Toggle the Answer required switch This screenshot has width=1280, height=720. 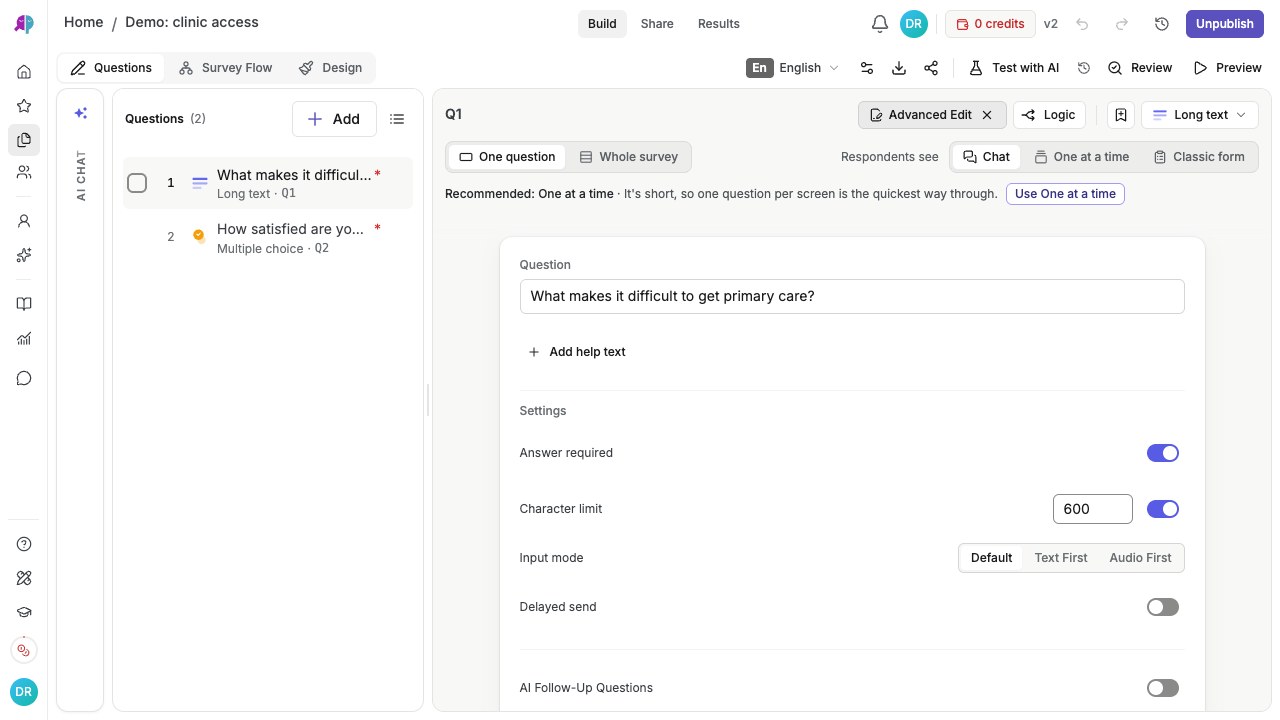click(1163, 453)
